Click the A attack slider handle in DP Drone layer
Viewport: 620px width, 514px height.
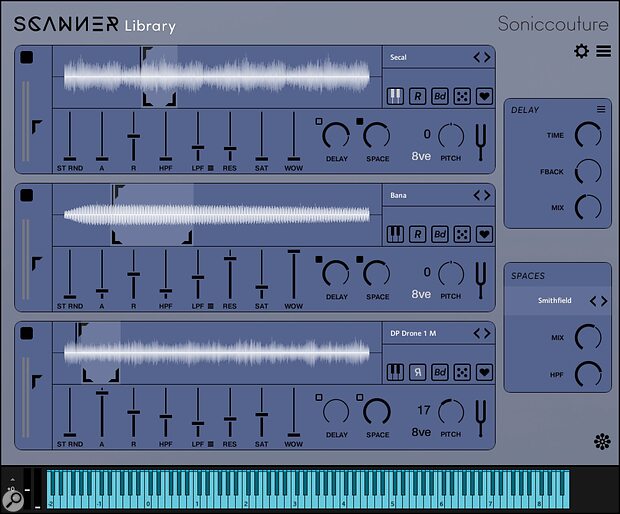pyautogui.click(x=102, y=393)
